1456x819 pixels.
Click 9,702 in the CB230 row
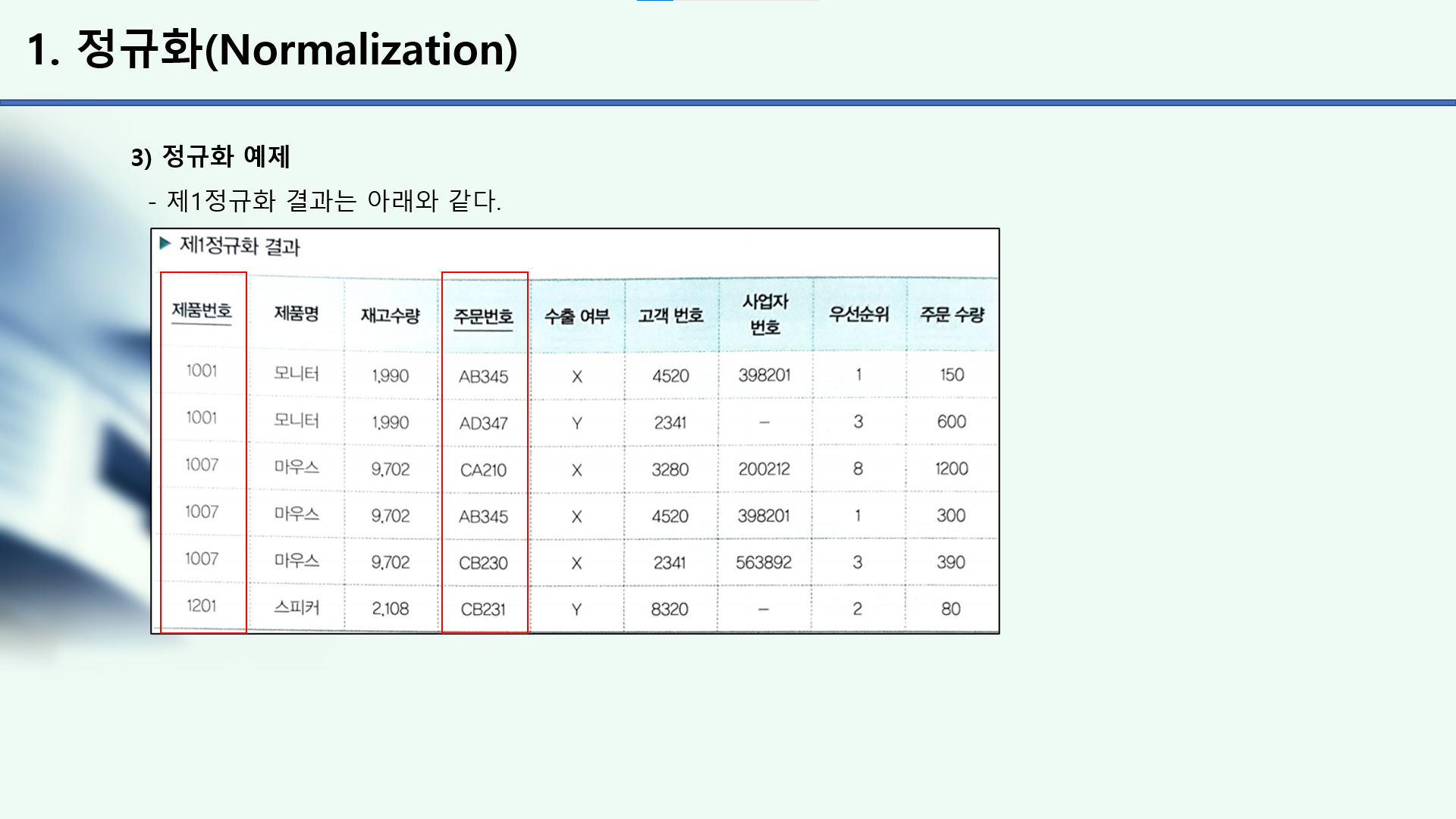[390, 563]
